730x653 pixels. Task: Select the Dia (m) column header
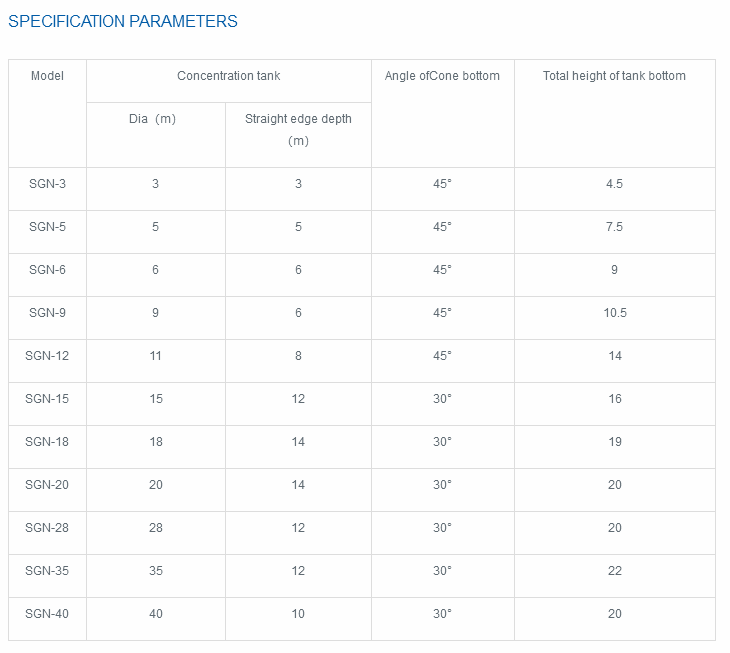click(x=155, y=119)
